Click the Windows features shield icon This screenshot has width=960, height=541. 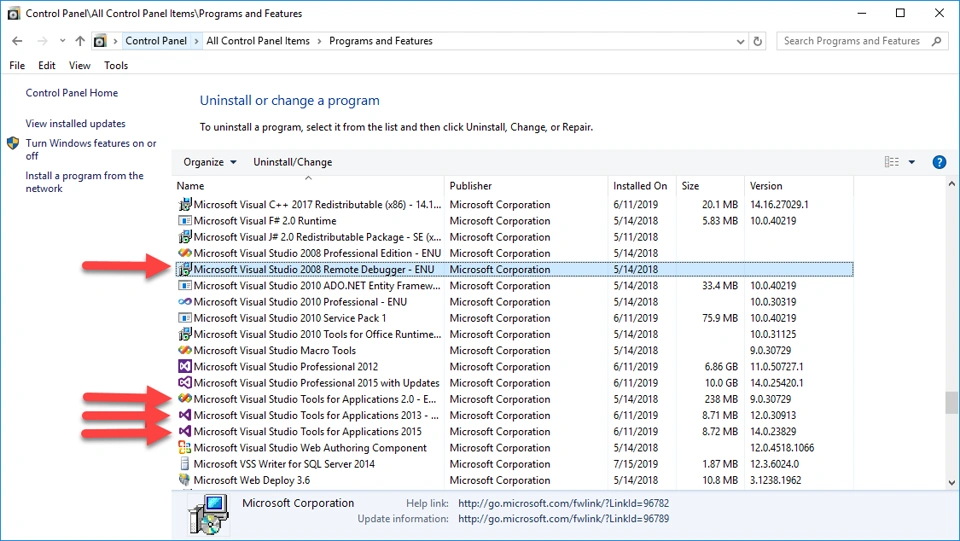pos(13,144)
